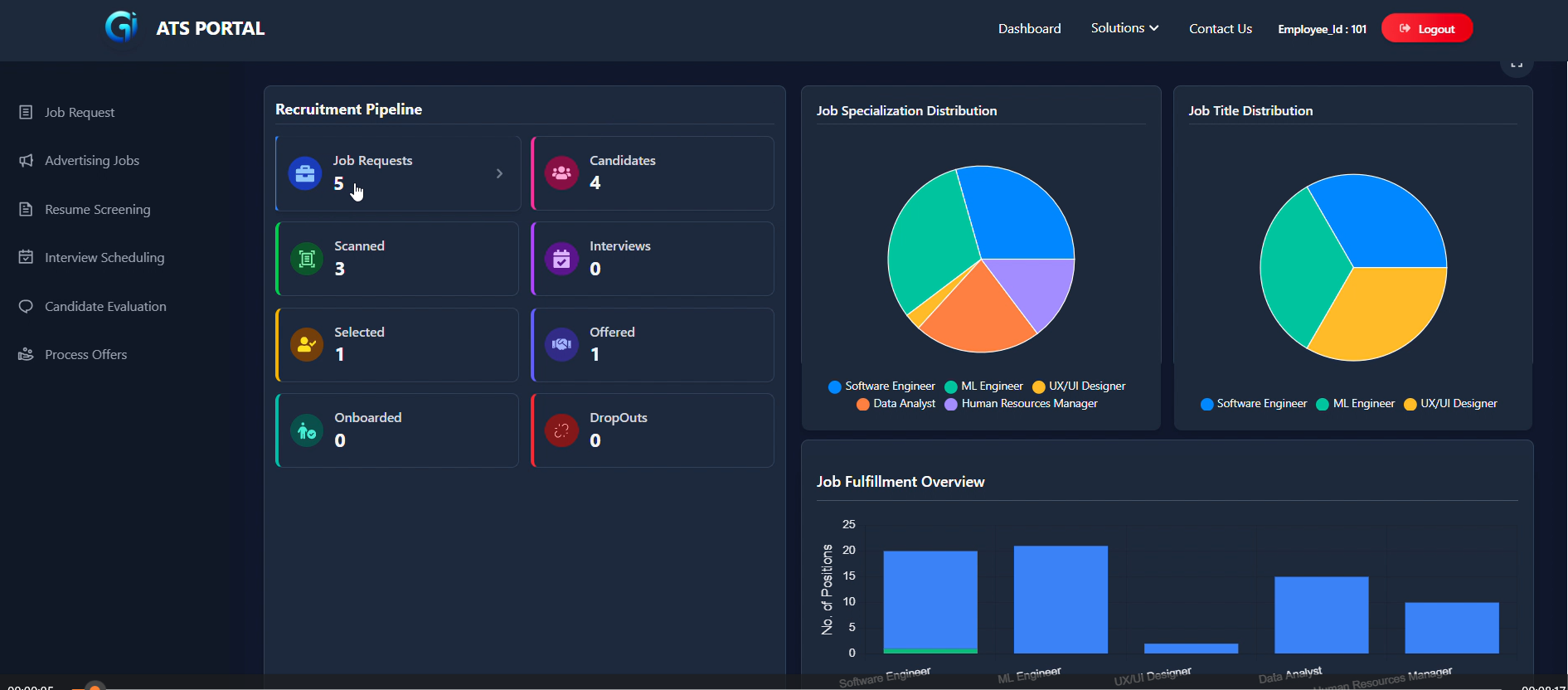Click the ML Engineer bar in Fulfillment chart
This screenshot has height=690, width=1568.
click(1061, 599)
